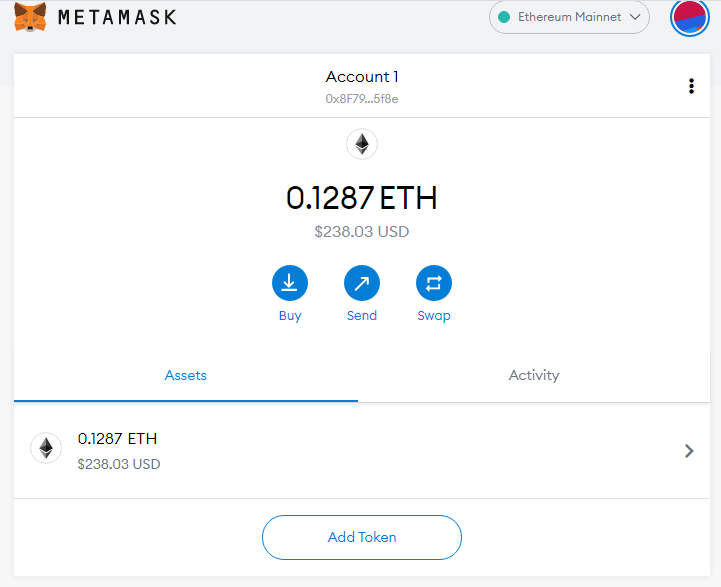Click the METAMASK wordmark text
This screenshot has height=587, width=721.
coord(117,17)
